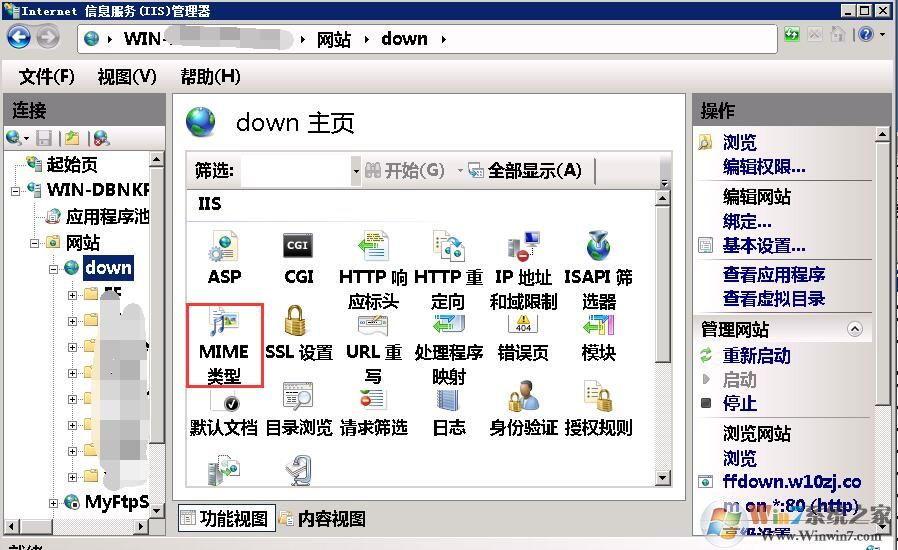The image size is (898, 550).
Task: Open 日志 feature icon
Action: point(448,414)
